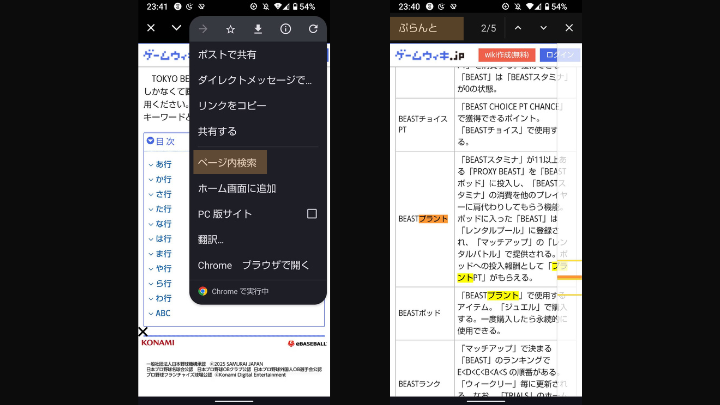Go to next match with down arrow
Viewport: 720px width, 405px height.
[x=544, y=28]
